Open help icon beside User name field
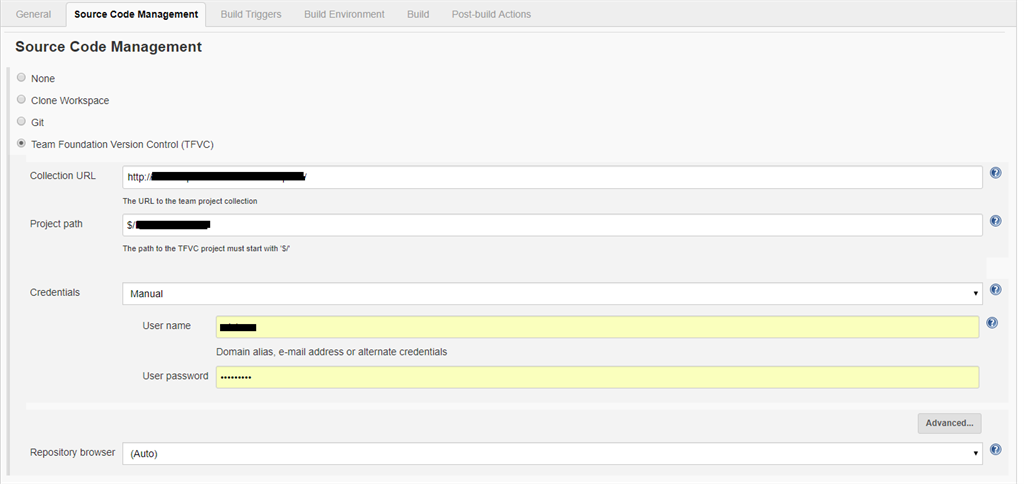The height and width of the screenshot is (484, 1024). [x=992, y=323]
